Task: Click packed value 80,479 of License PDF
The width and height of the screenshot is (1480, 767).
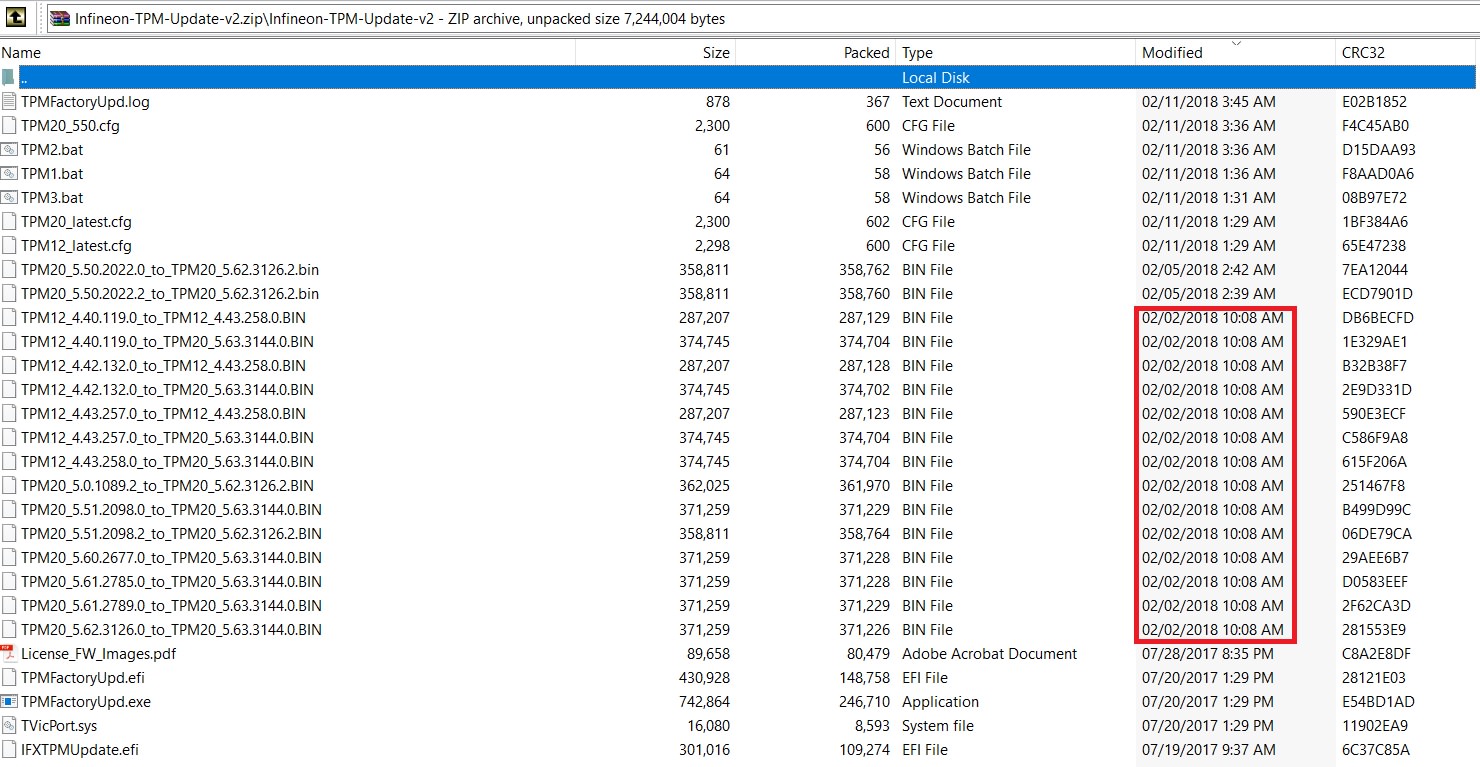Action: click(866, 654)
